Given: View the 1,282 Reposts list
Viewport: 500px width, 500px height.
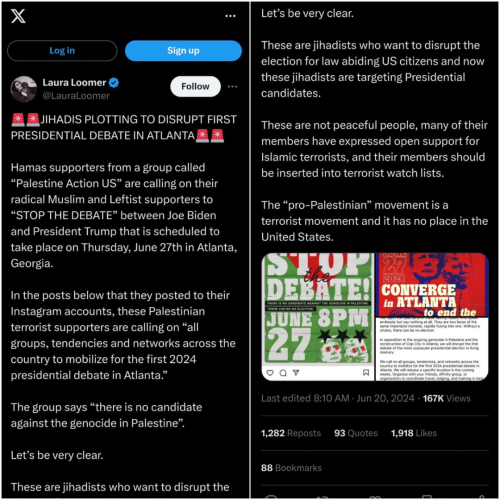Looking at the screenshot, I should click(x=291, y=433).
